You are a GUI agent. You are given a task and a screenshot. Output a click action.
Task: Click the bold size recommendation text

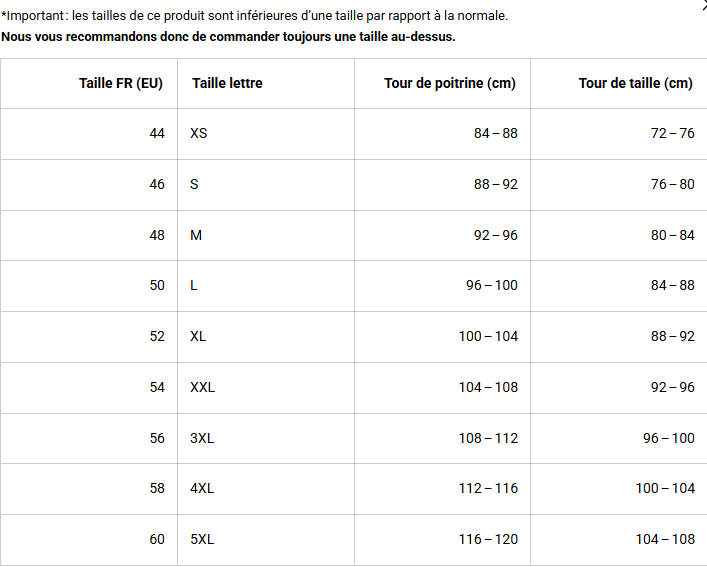pos(228,37)
